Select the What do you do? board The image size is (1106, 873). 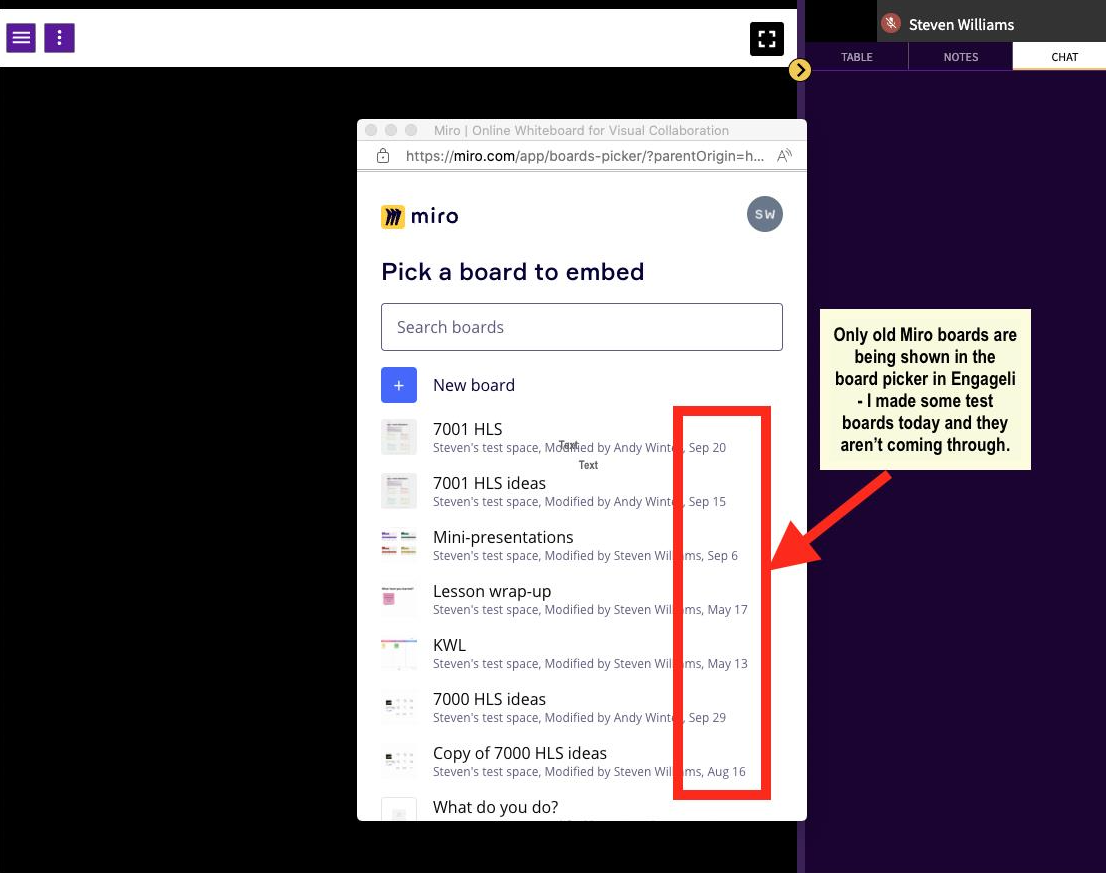[582, 809]
